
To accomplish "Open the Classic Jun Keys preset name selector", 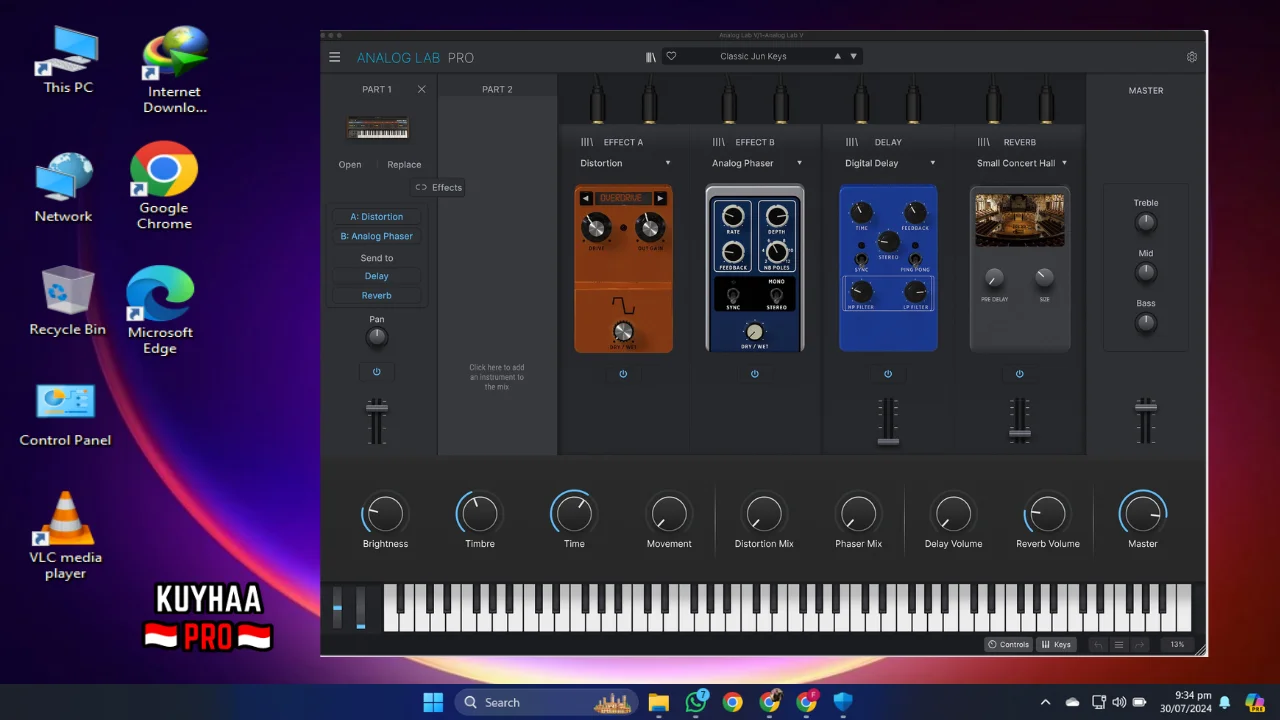I will [x=753, y=57].
